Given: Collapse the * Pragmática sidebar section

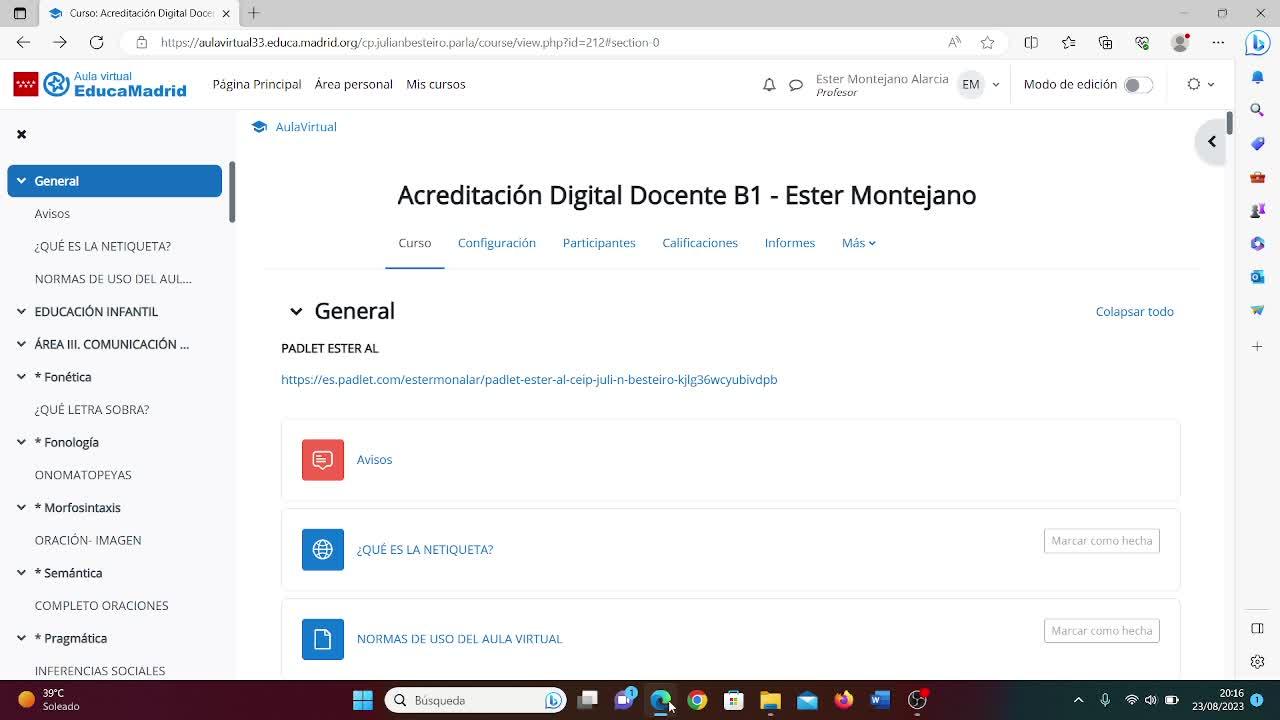Looking at the screenshot, I should (21, 638).
